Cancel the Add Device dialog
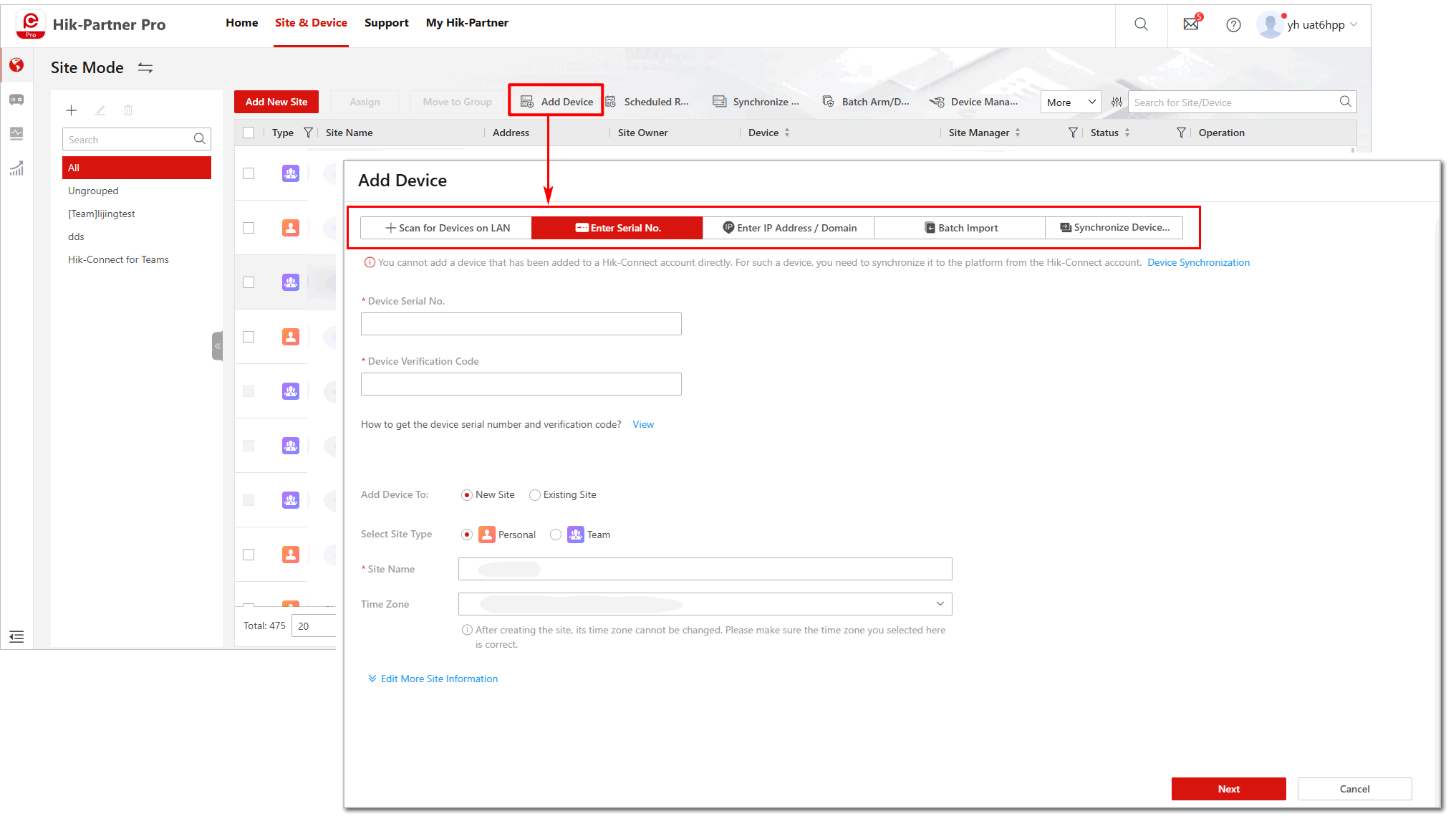The height and width of the screenshot is (824, 1456). [1355, 789]
